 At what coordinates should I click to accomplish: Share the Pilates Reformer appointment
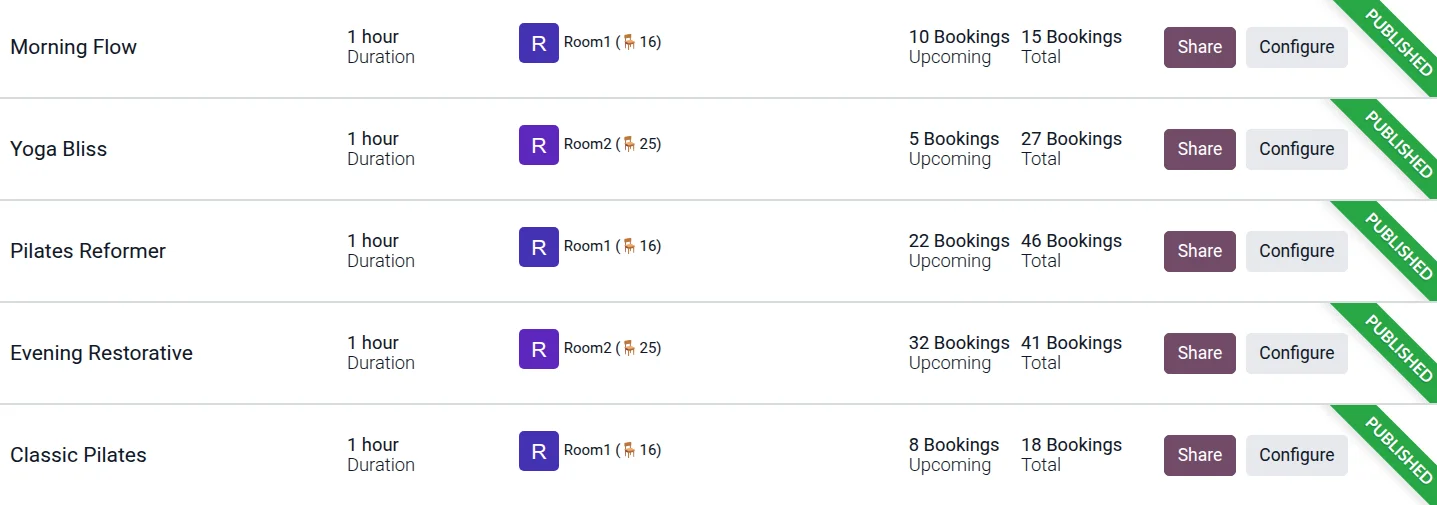point(1199,251)
